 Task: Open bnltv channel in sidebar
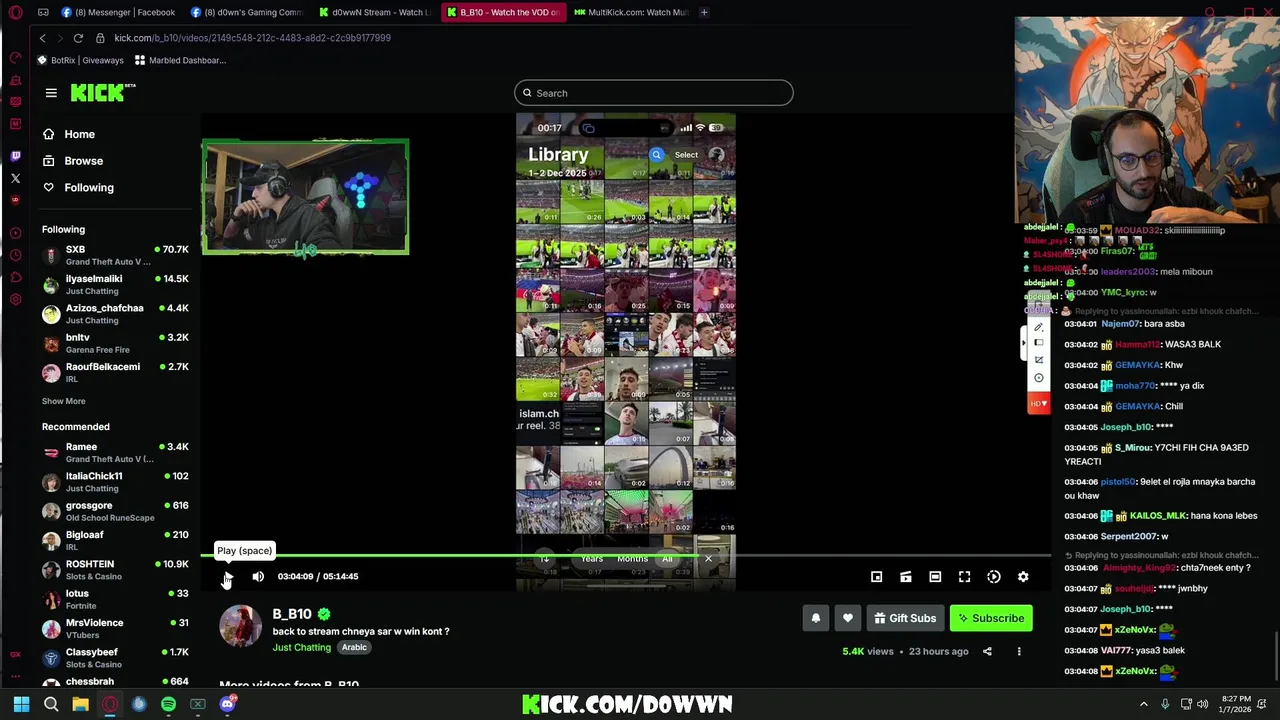pyautogui.click(x=115, y=343)
